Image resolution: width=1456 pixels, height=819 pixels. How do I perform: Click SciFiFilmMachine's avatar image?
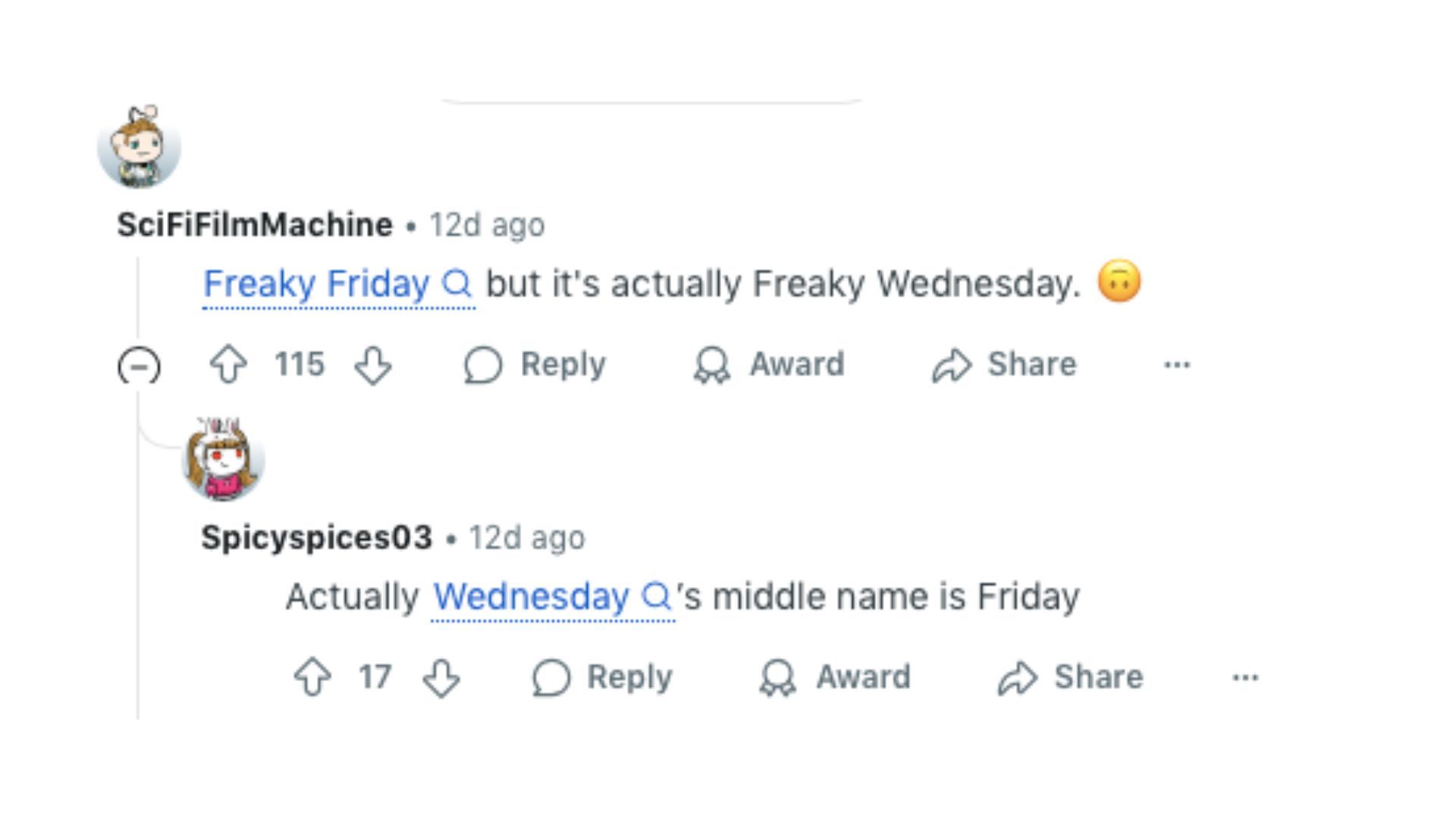pyautogui.click(x=140, y=147)
